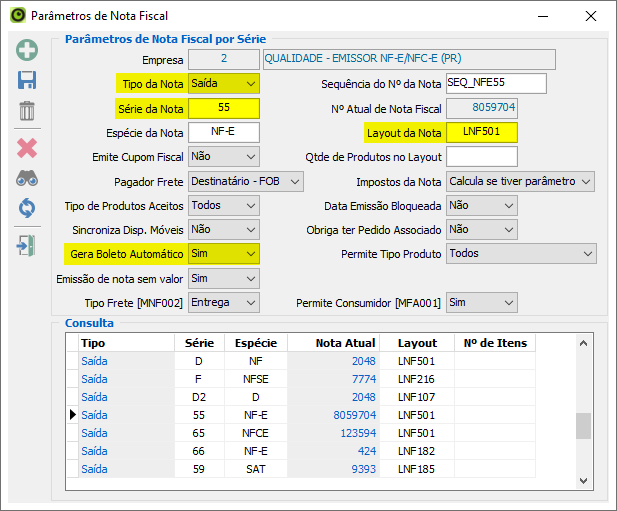Click the Layout column header
This screenshot has height=511, width=617.
point(417,343)
